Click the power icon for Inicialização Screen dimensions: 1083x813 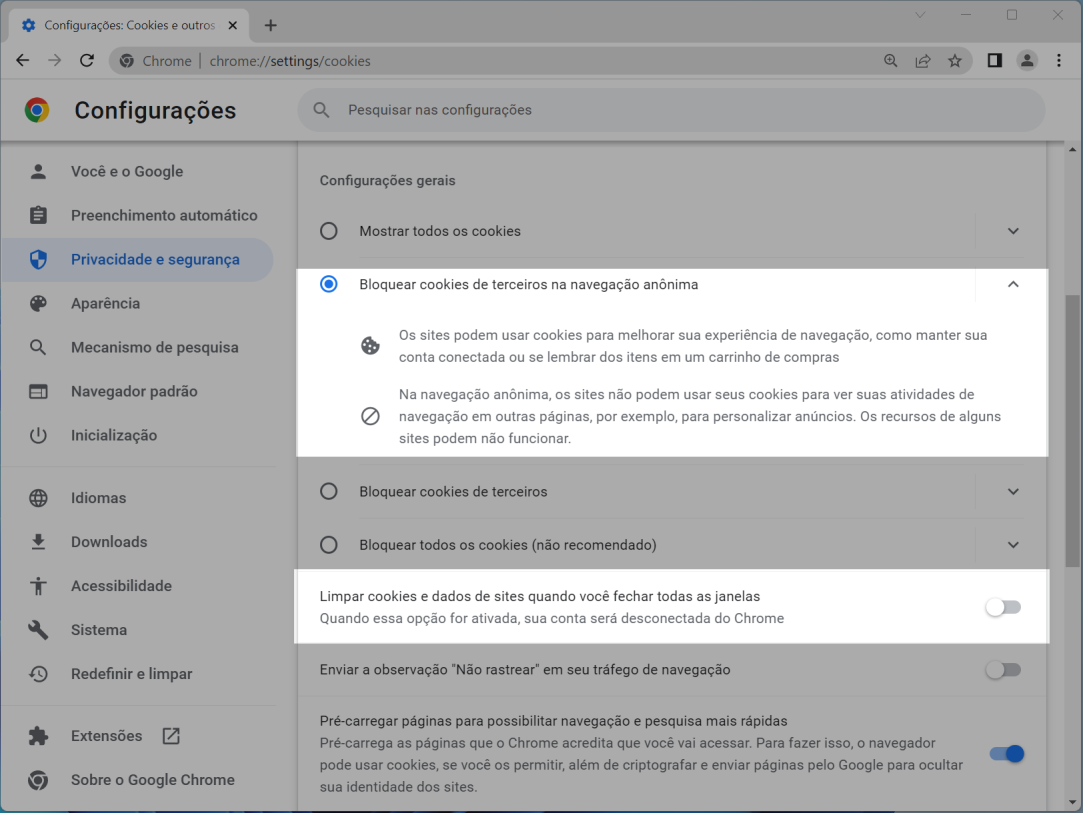38,435
